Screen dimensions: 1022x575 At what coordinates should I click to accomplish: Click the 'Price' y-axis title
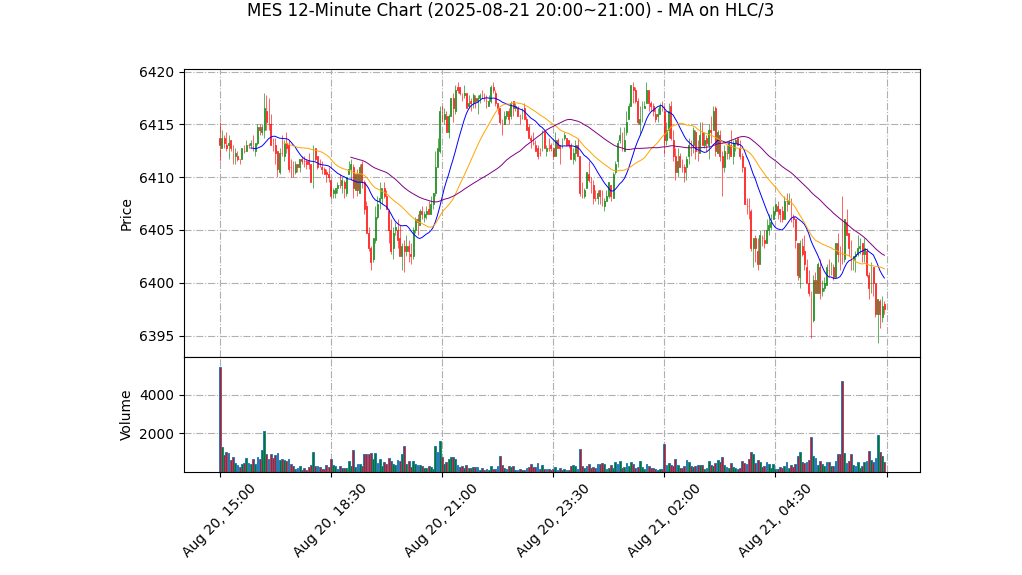(x=126, y=215)
